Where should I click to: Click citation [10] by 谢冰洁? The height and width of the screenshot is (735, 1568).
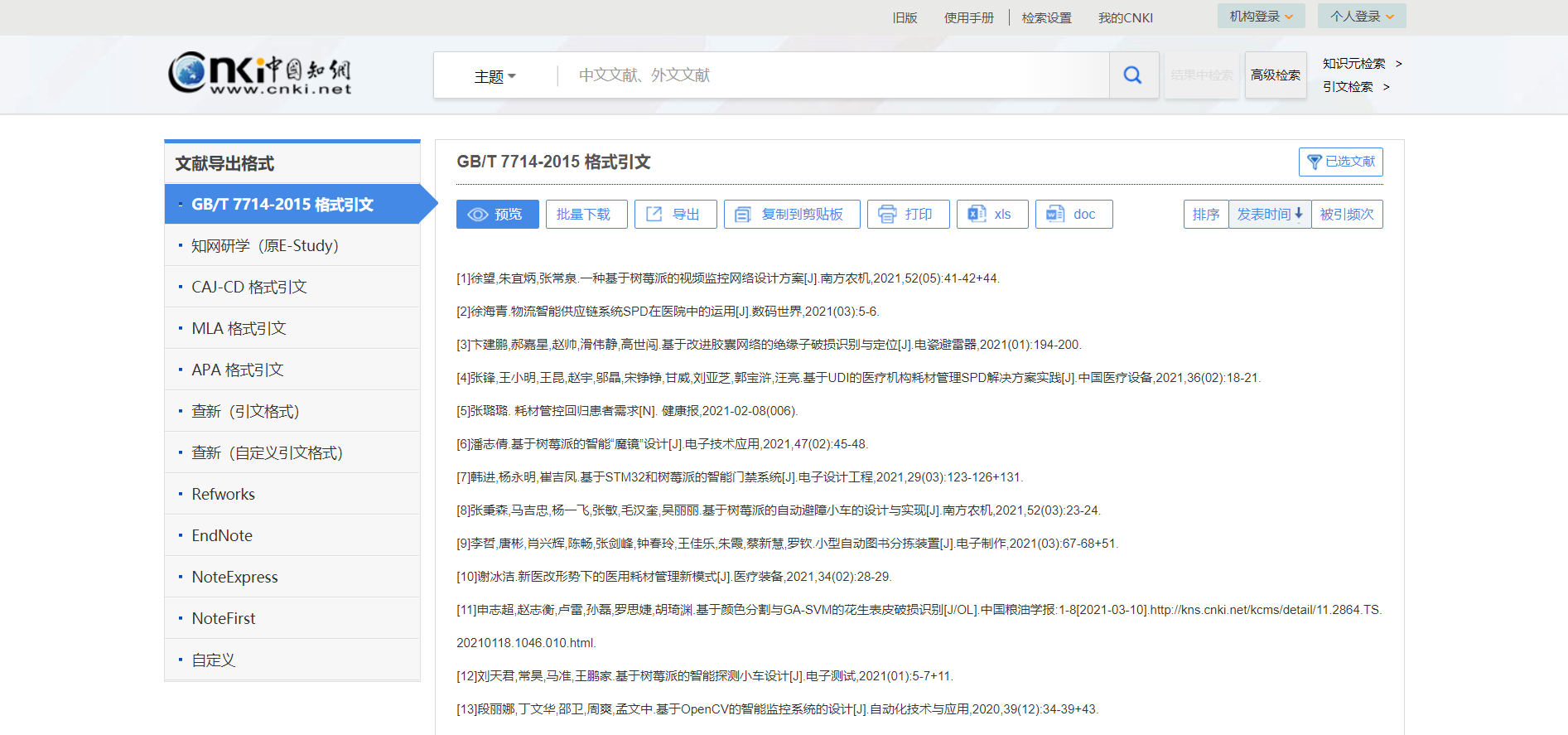coord(674,577)
